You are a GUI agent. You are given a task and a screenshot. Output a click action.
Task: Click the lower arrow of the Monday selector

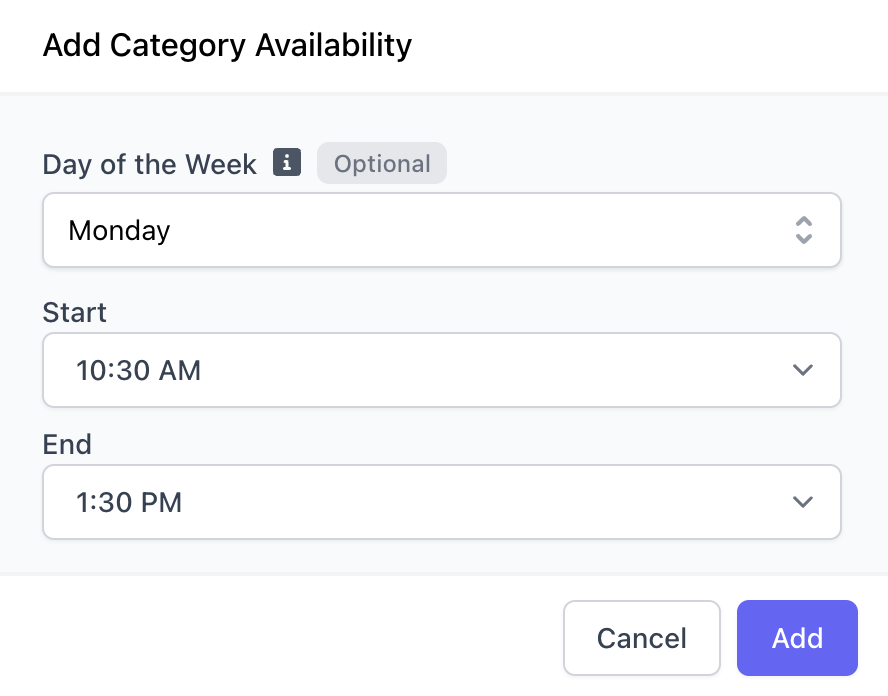pyautogui.click(x=804, y=238)
